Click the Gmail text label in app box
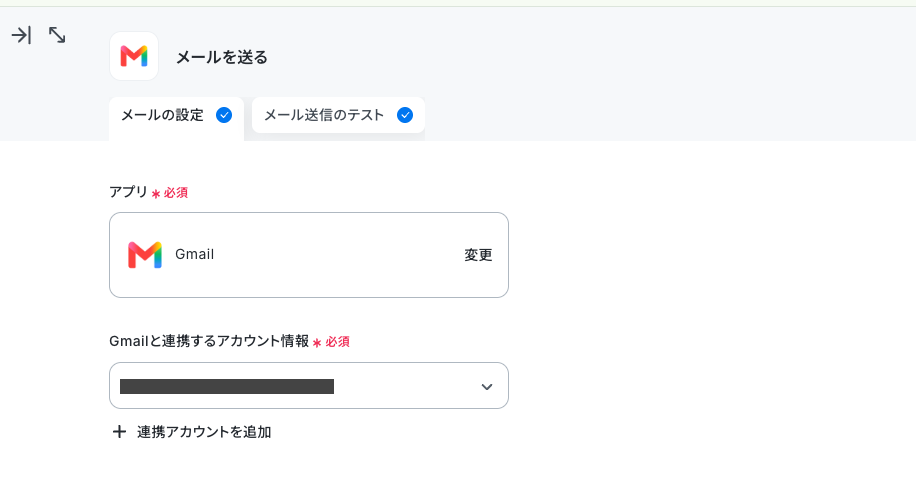This screenshot has width=916, height=491. coord(195,254)
